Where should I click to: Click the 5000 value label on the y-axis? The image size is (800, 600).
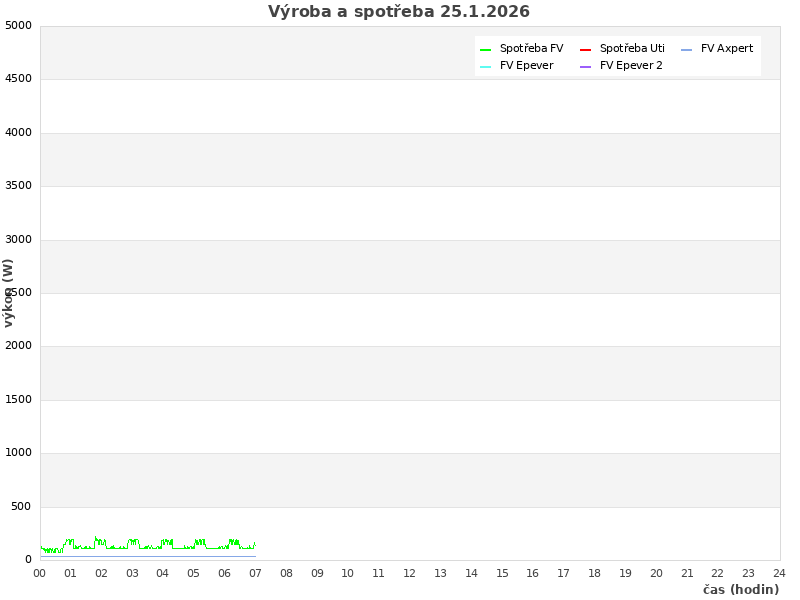click(x=18, y=26)
